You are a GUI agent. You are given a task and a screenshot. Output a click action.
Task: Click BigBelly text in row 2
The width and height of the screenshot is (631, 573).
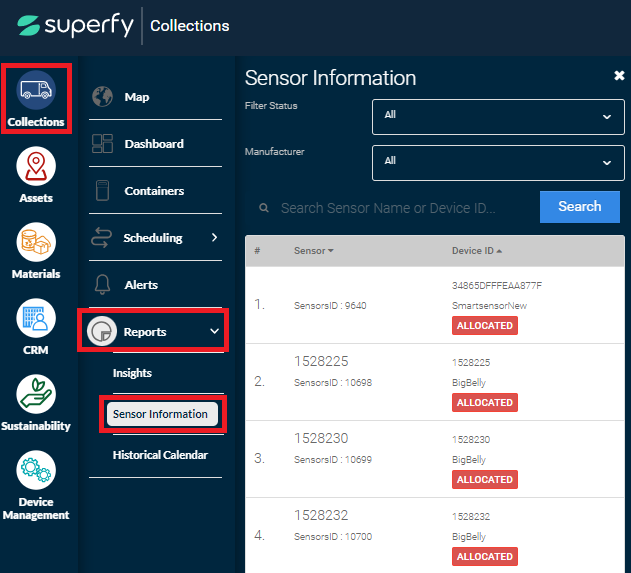coord(469,383)
